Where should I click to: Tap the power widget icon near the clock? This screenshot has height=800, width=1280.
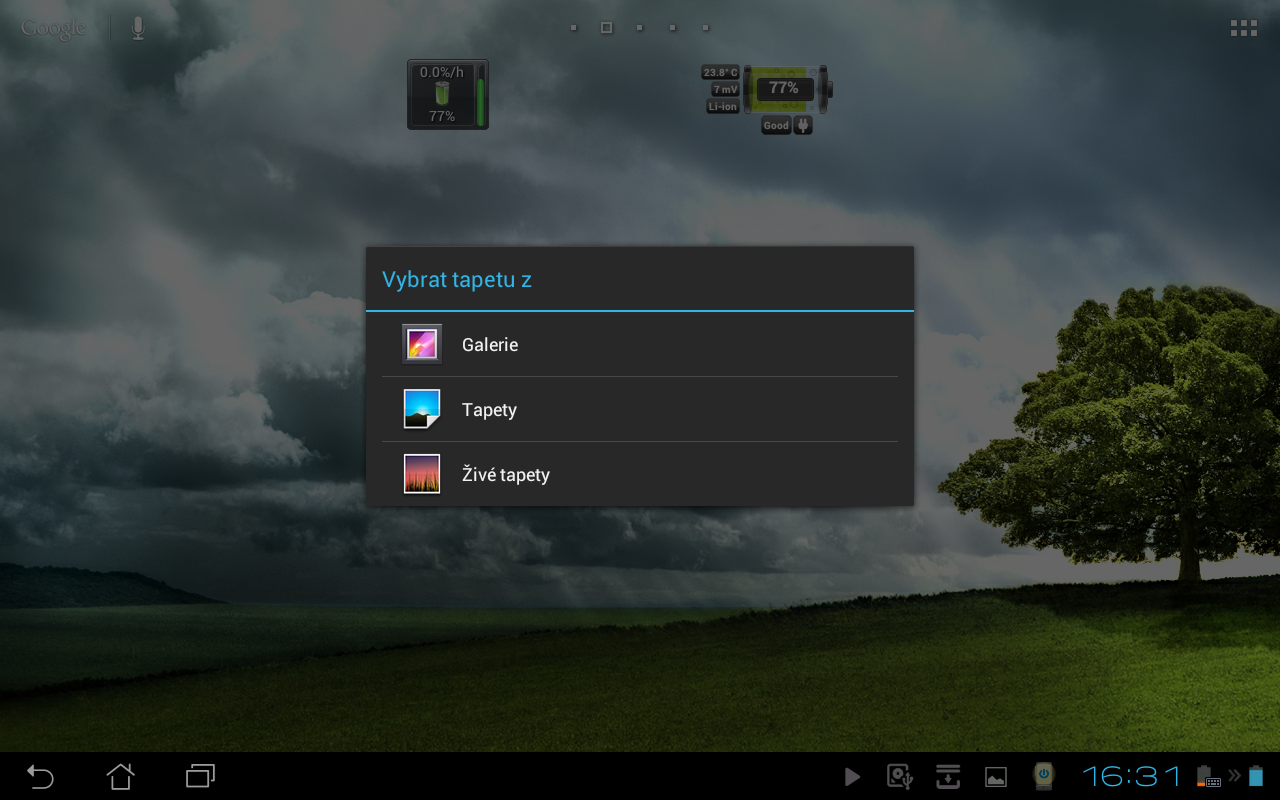pos(1043,776)
